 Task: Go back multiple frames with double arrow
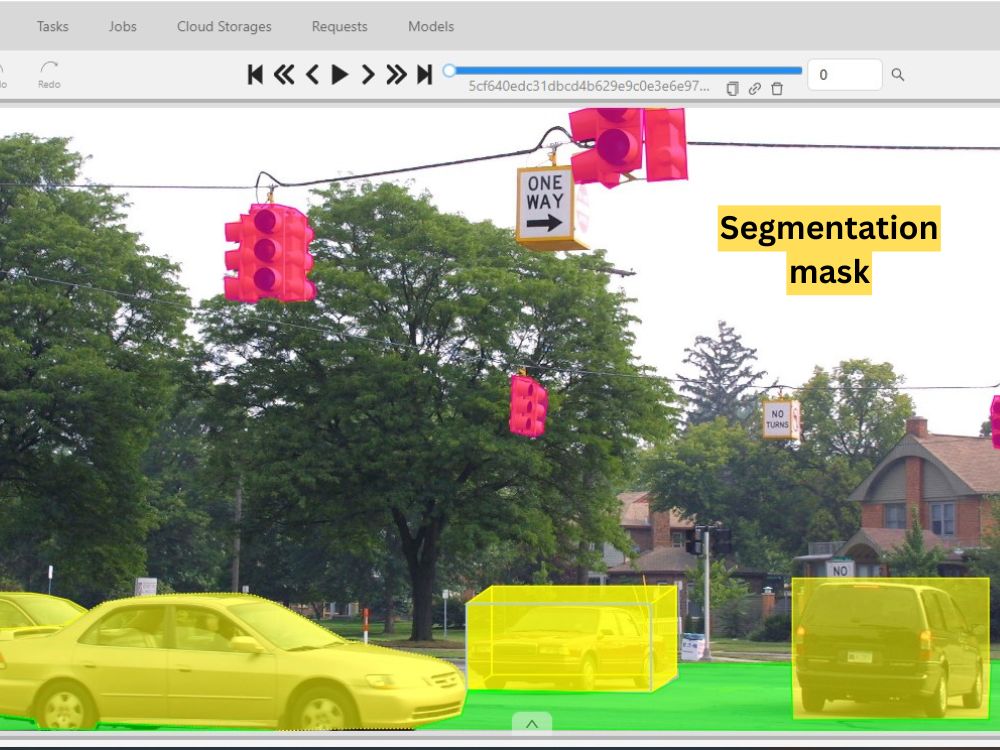pos(284,75)
